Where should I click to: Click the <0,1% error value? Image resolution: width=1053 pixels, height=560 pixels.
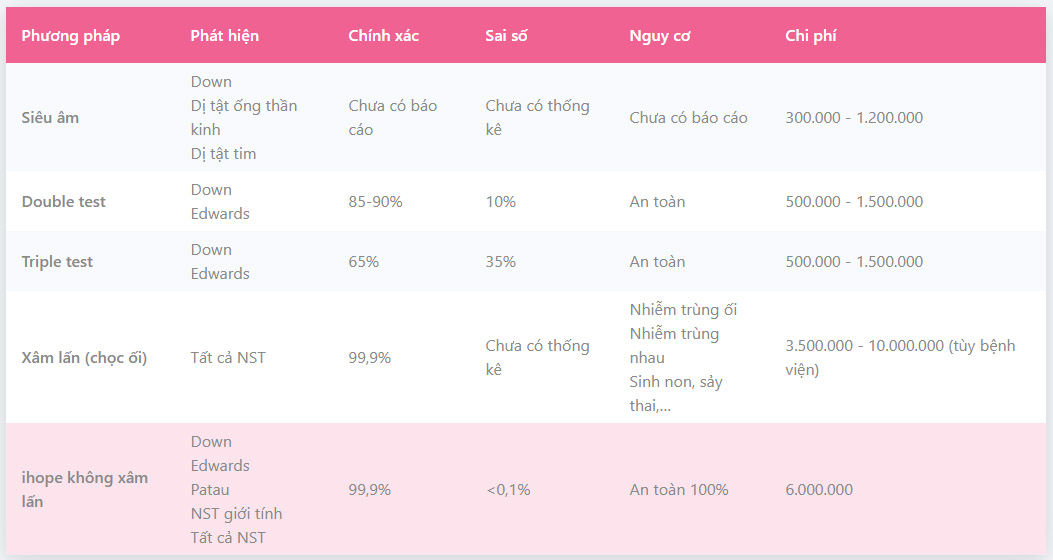pyautogui.click(x=508, y=490)
